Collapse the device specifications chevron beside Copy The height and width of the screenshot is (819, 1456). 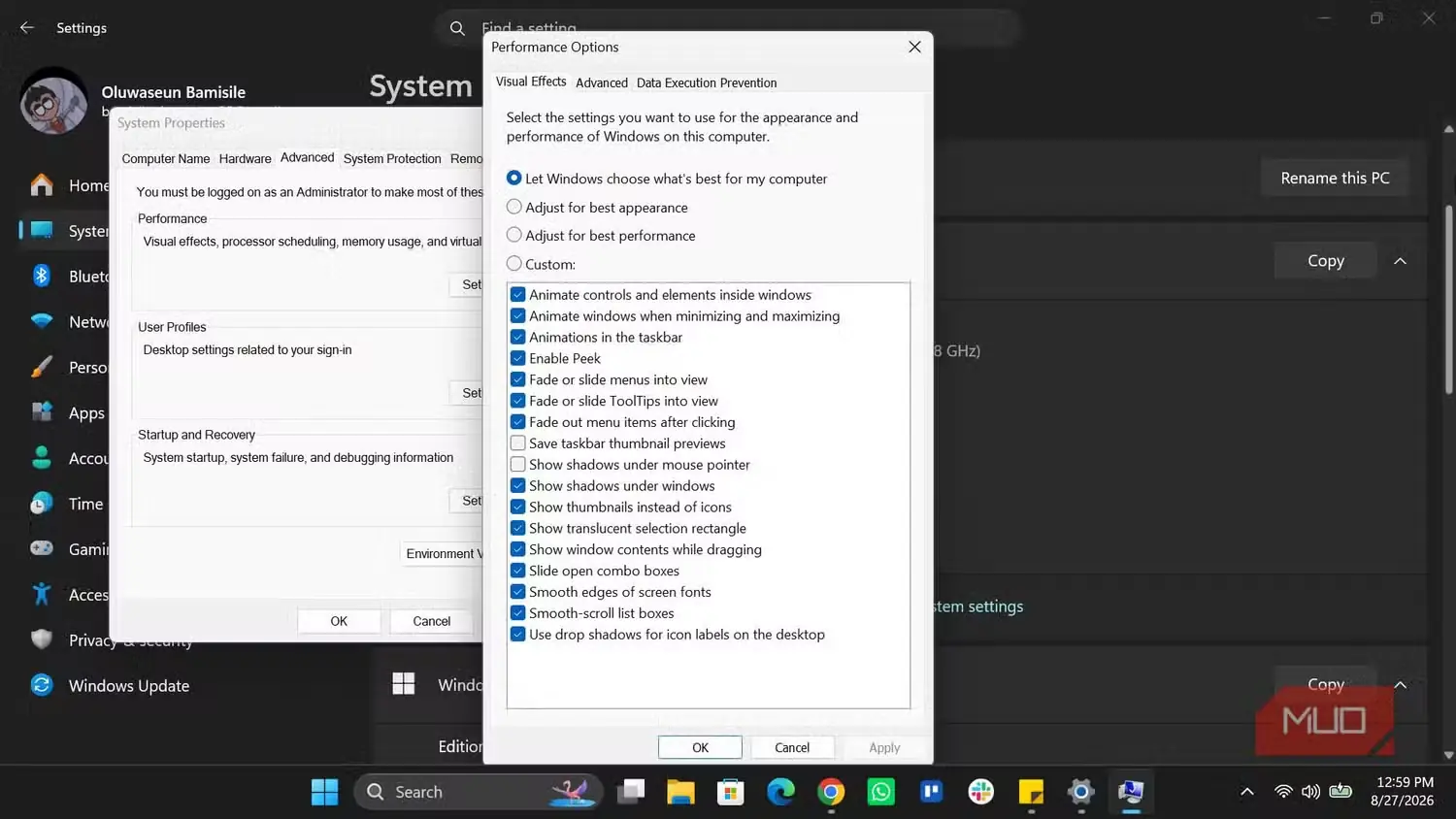(x=1400, y=260)
